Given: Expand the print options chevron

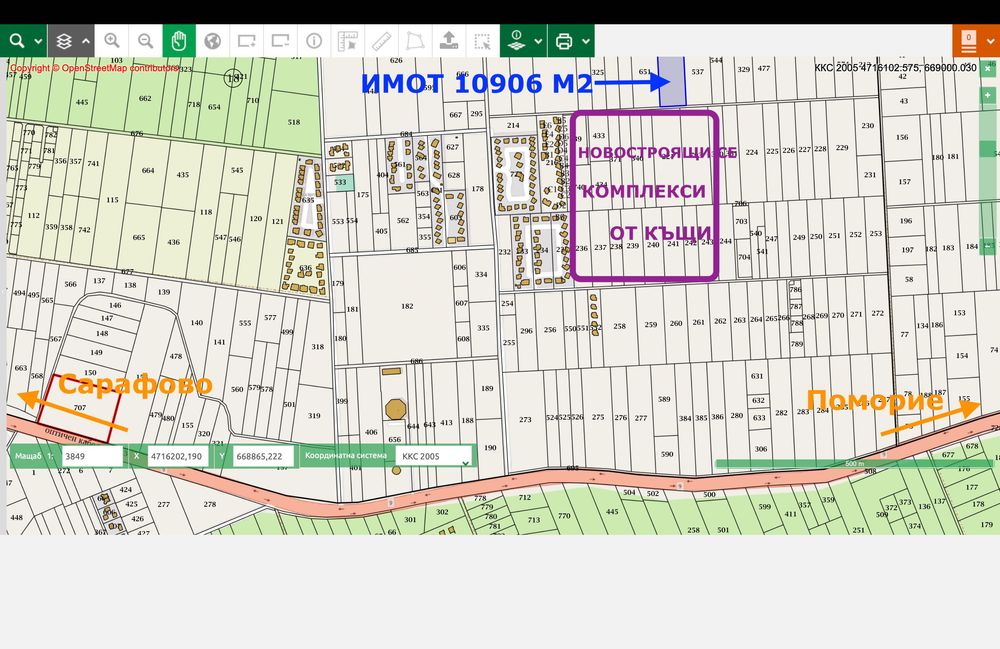Looking at the screenshot, I should [585, 41].
